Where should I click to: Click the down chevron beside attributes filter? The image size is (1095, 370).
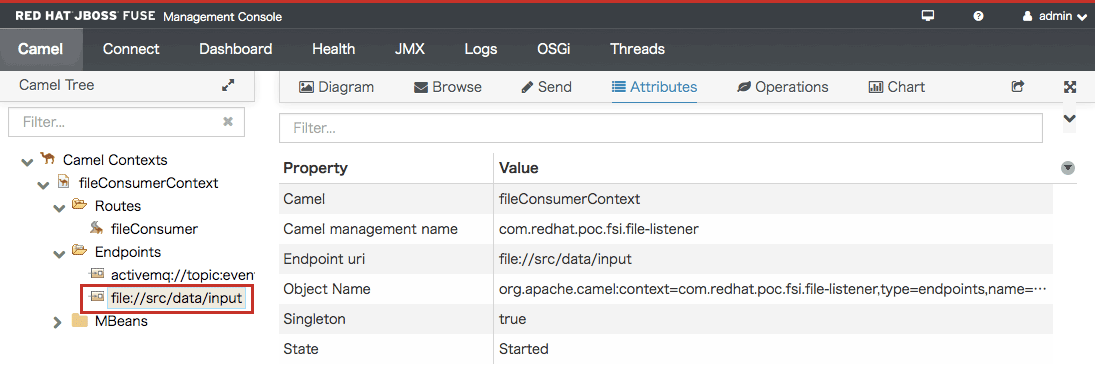[x=1069, y=119]
